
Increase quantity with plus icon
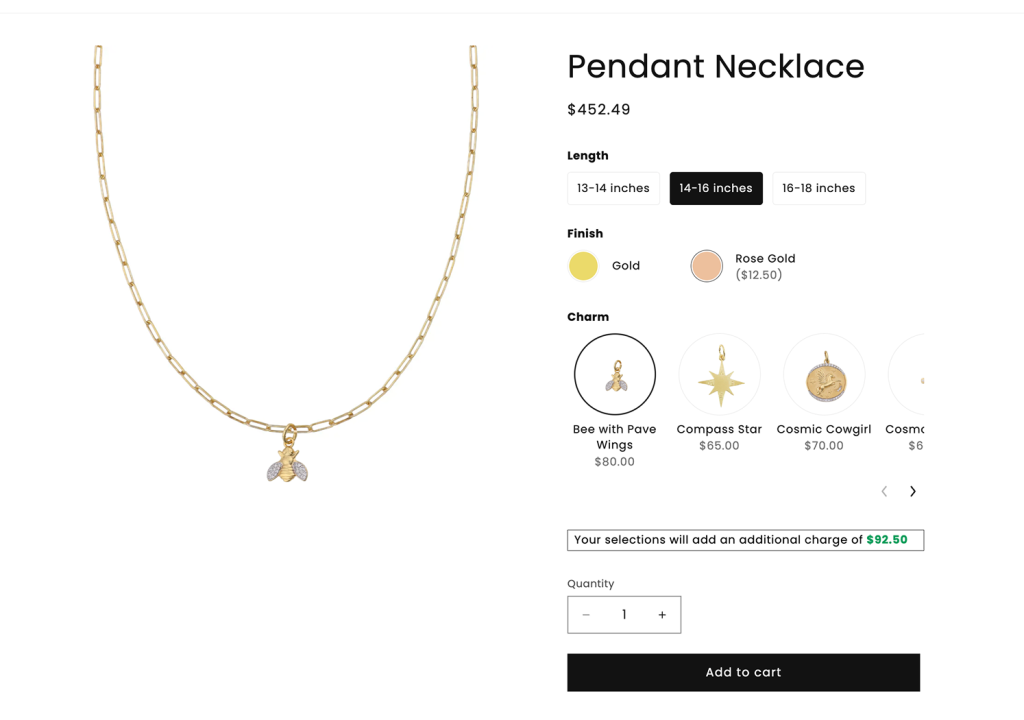pos(662,615)
